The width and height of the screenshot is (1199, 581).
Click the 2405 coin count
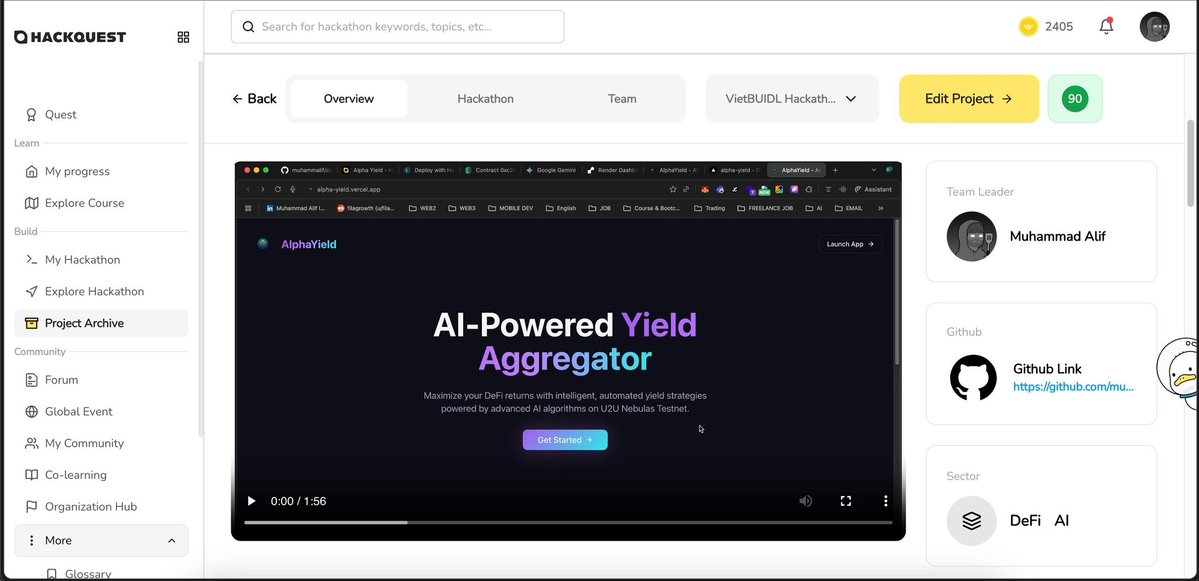click(1059, 27)
